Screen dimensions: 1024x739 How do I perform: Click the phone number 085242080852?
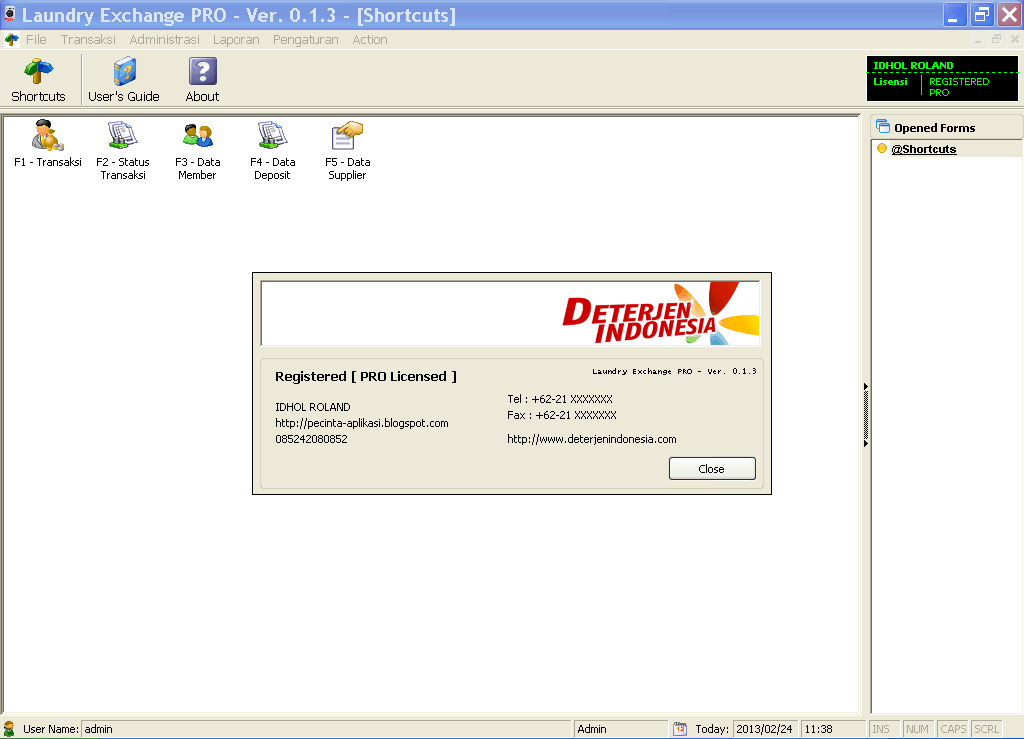311,439
